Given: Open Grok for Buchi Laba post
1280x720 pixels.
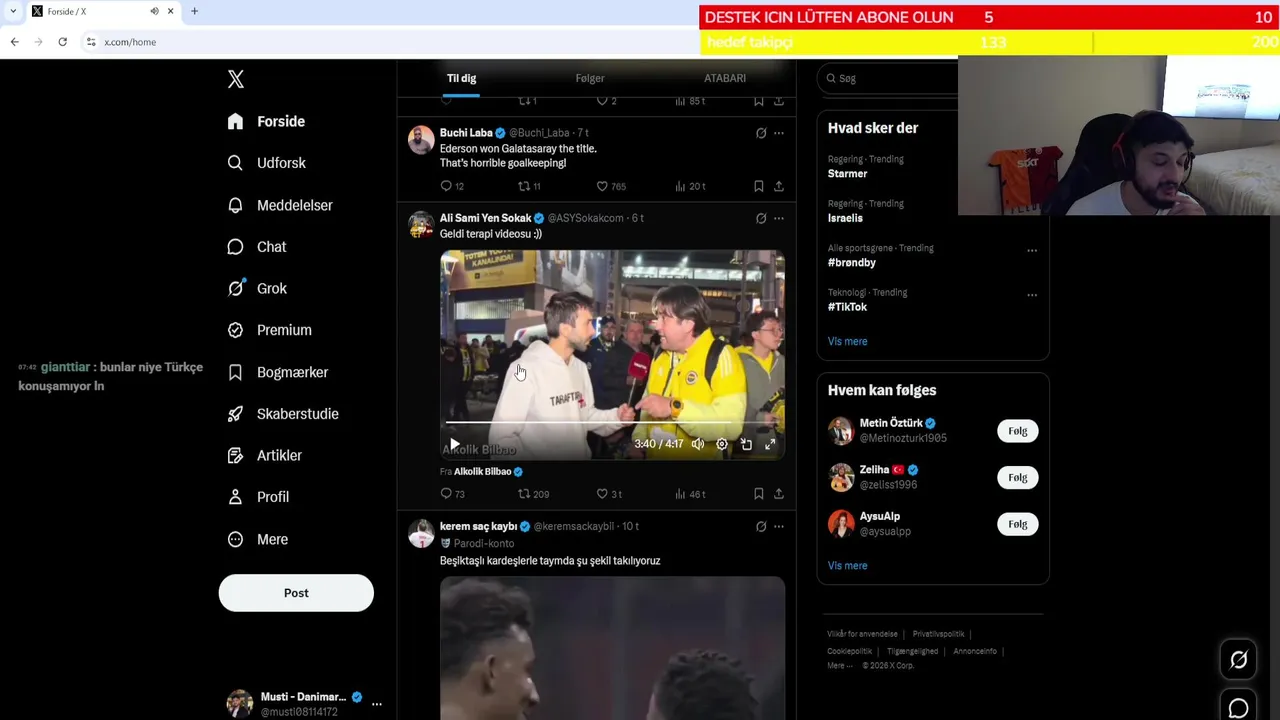Looking at the screenshot, I should [761, 133].
